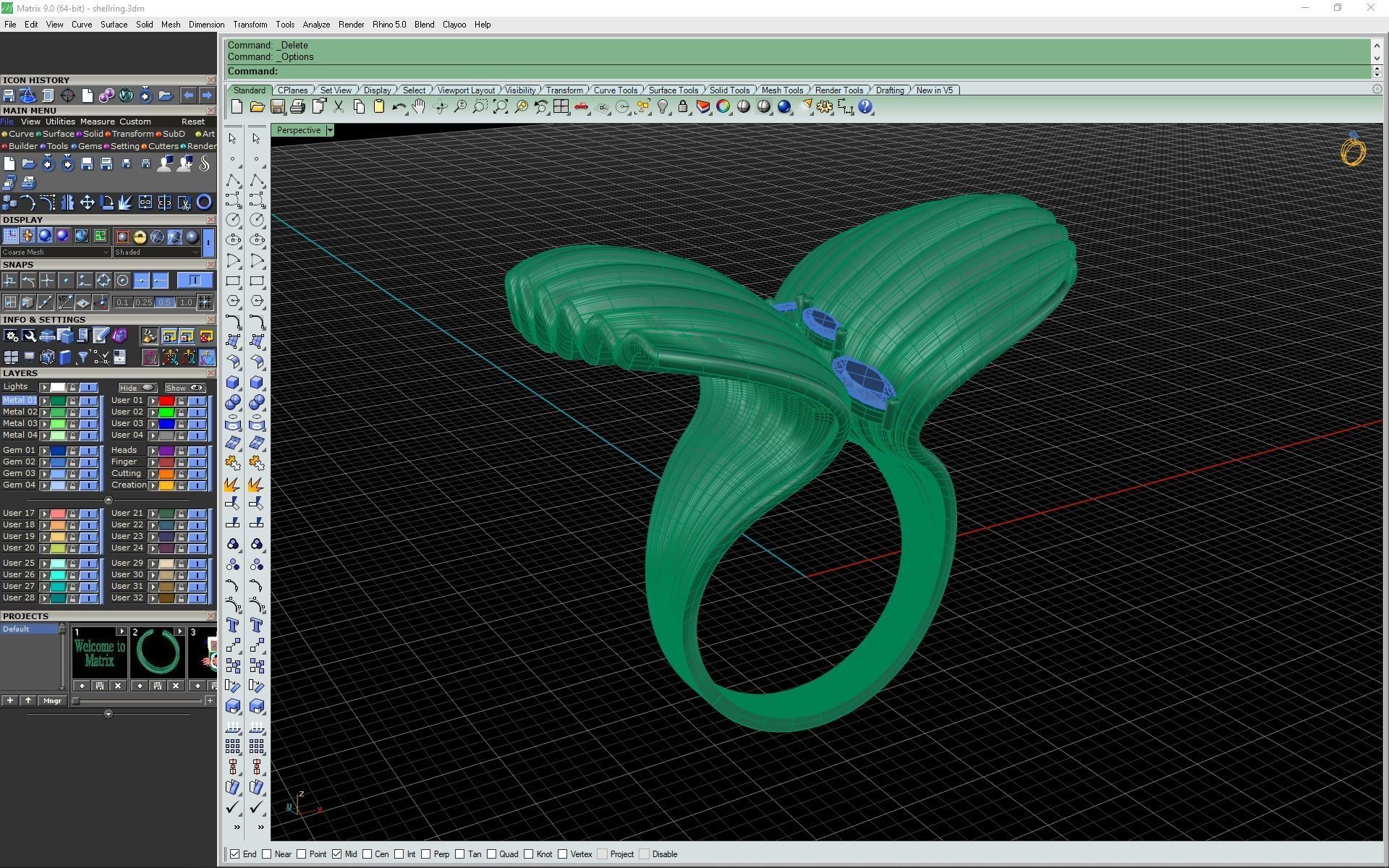The image size is (1389, 868).
Task: Close the Icon History panel
Action: point(211,80)
